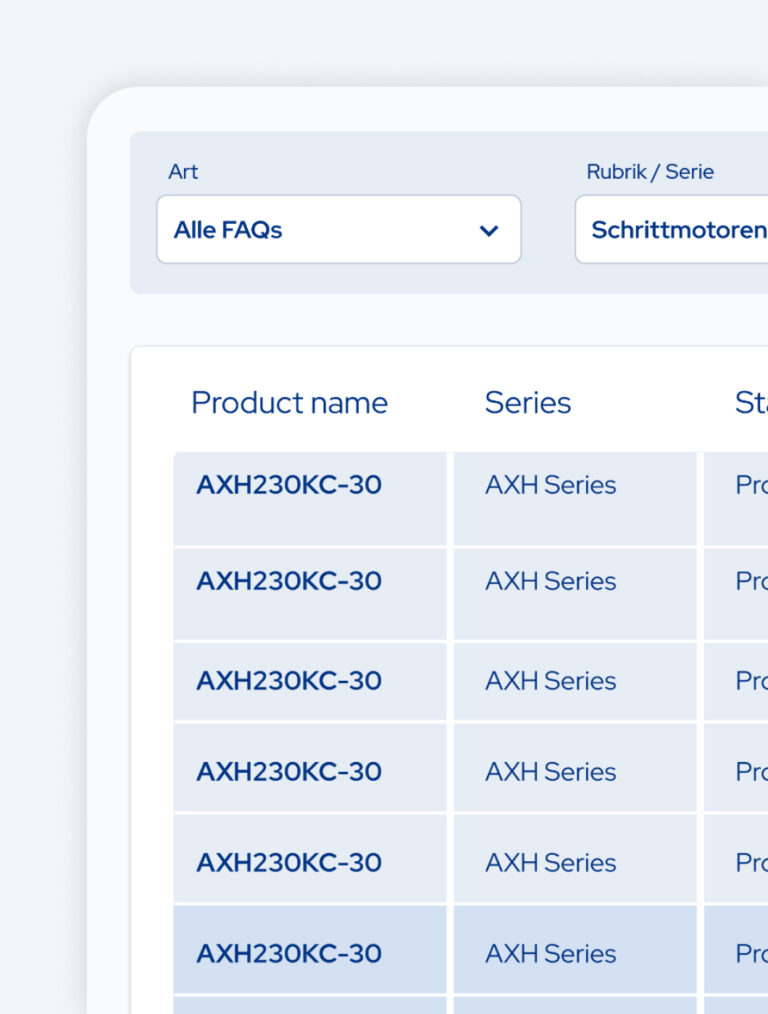Select AXH230KC-30 in the fourth table row
The height and width of the screenshot is (1014, 768).
coord(288,771)
